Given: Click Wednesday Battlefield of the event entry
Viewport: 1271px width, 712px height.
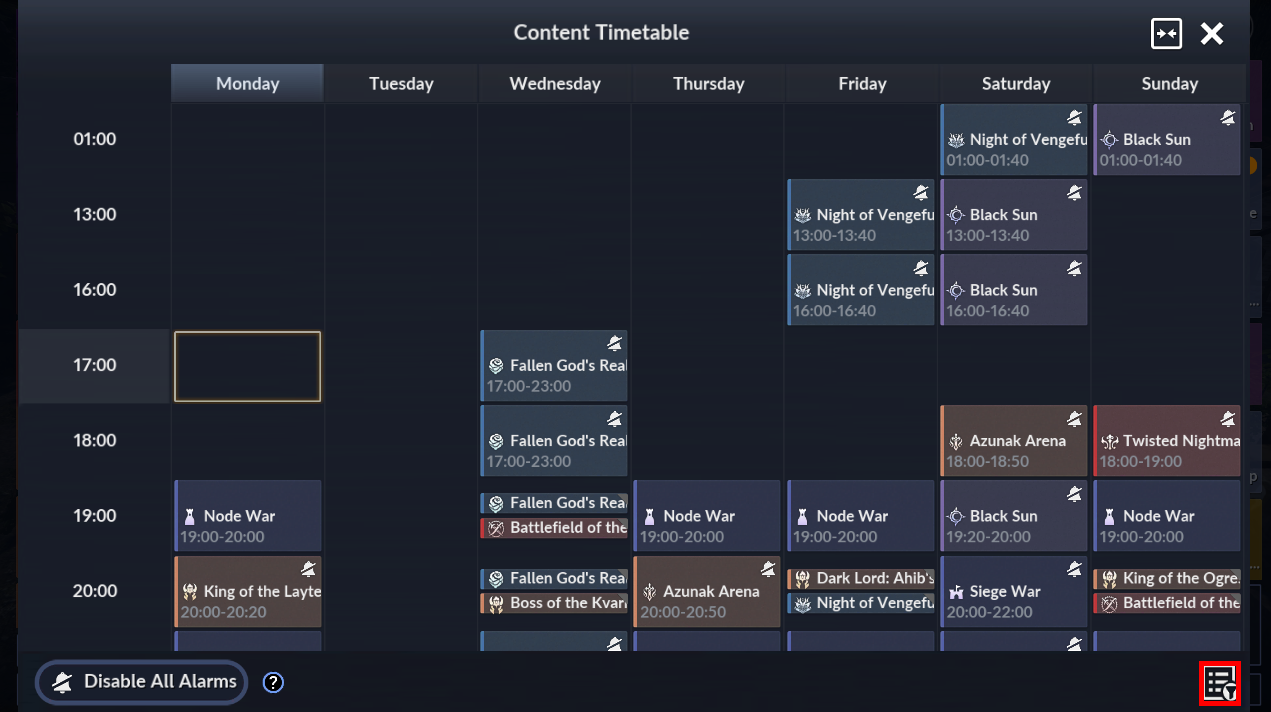Looking at the screenshot, I should [554, 528].
